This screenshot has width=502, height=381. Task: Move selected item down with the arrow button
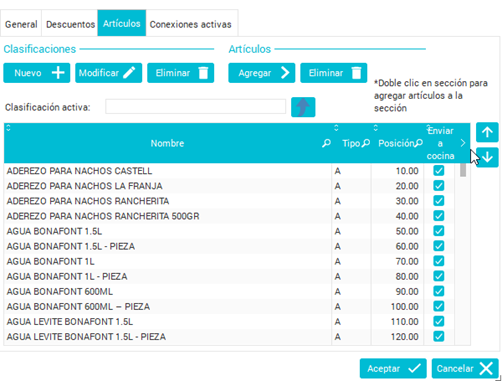(x=487, y=157)
